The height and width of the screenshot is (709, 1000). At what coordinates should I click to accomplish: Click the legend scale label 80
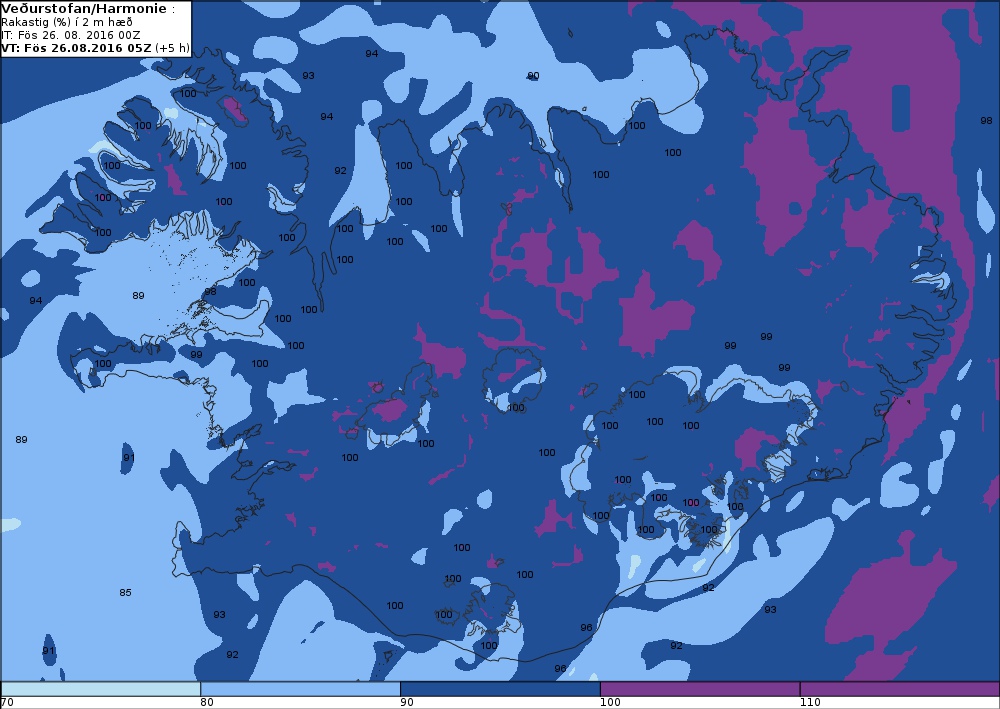tap(207, 702)
